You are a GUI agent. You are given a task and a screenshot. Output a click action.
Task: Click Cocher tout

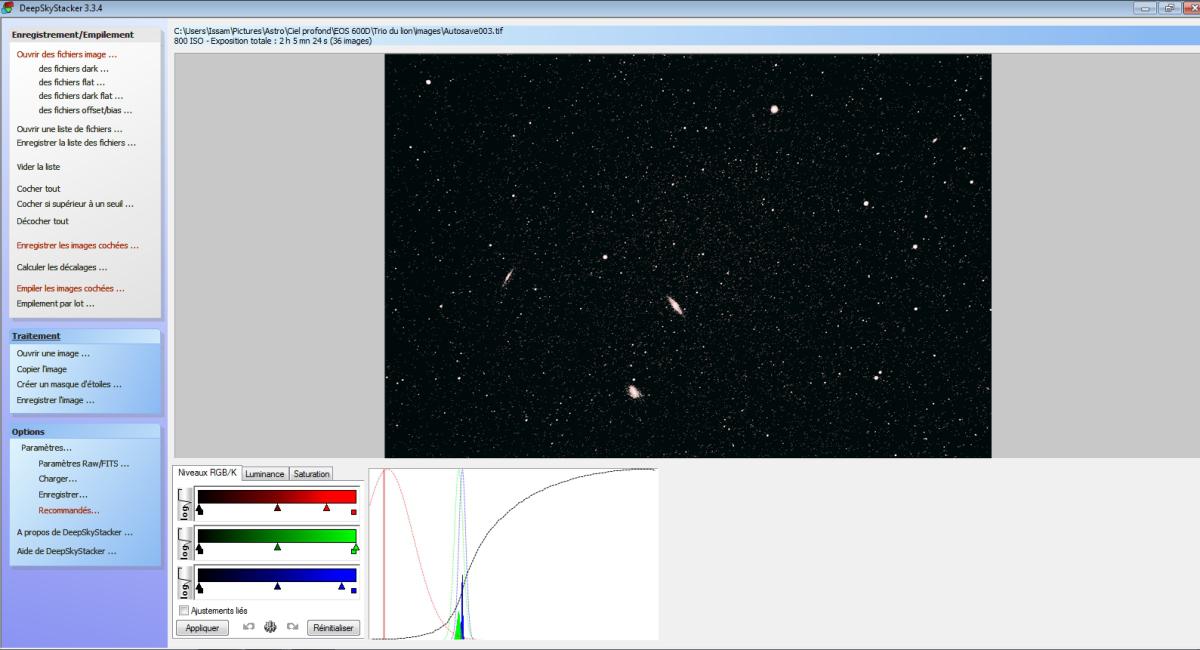(39, 189)
